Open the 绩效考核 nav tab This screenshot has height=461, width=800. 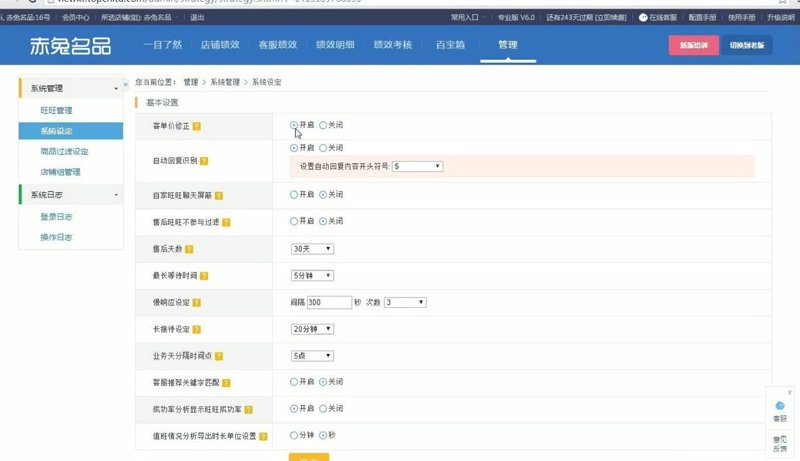click(x=393, y=45)
